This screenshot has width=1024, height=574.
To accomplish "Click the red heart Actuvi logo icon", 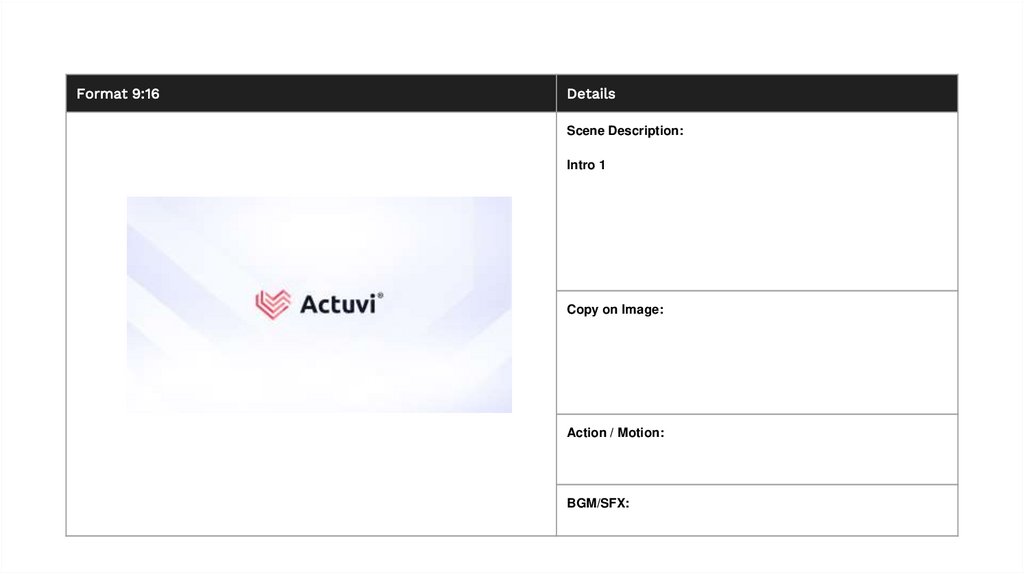I will (x=273, y=304).
